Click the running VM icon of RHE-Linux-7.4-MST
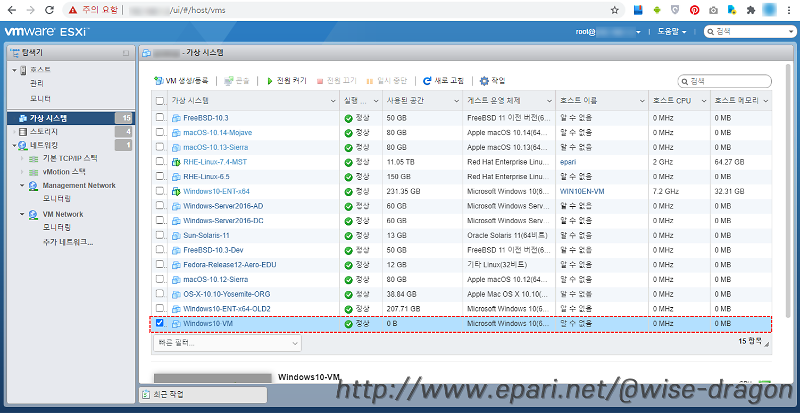The width and height of the screenshot is (800, 413). 176,162
